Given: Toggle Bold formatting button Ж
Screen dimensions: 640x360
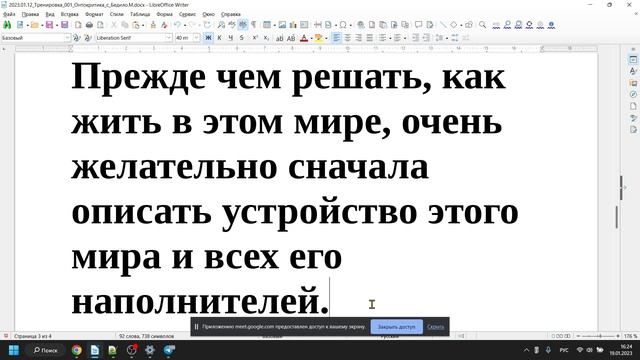Looking at the screenshot, I should (208, 38).
